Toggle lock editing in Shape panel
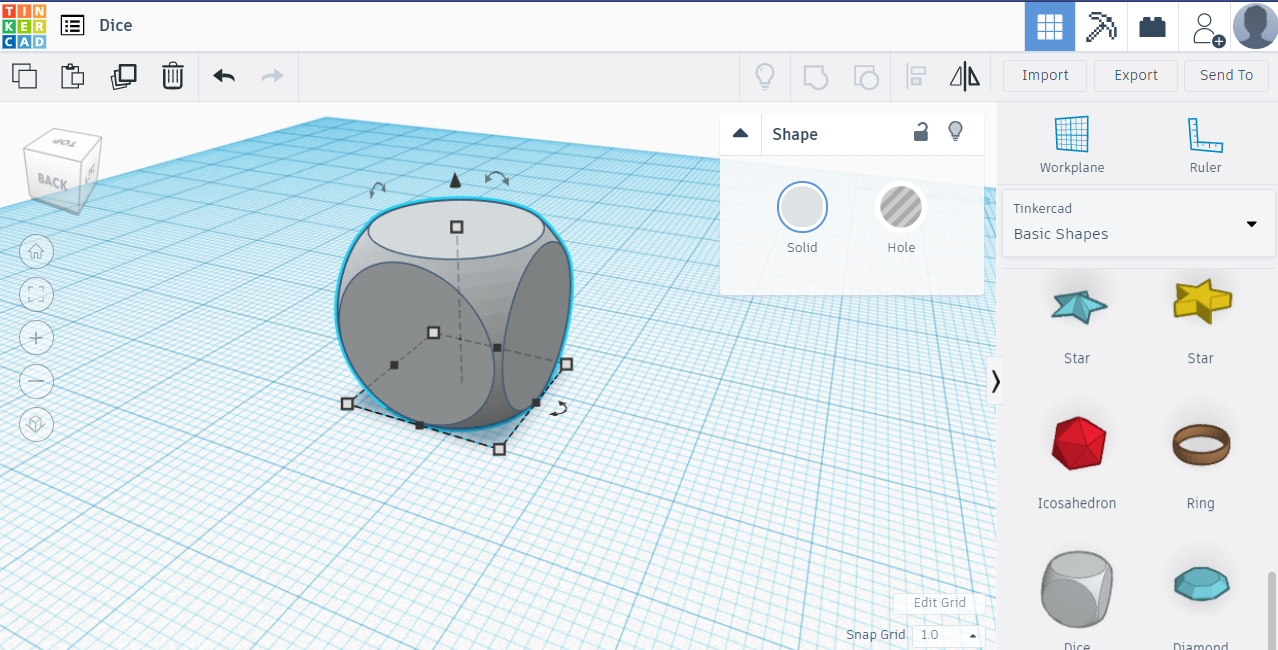1278x650 pixels. [x=921, y=132]
